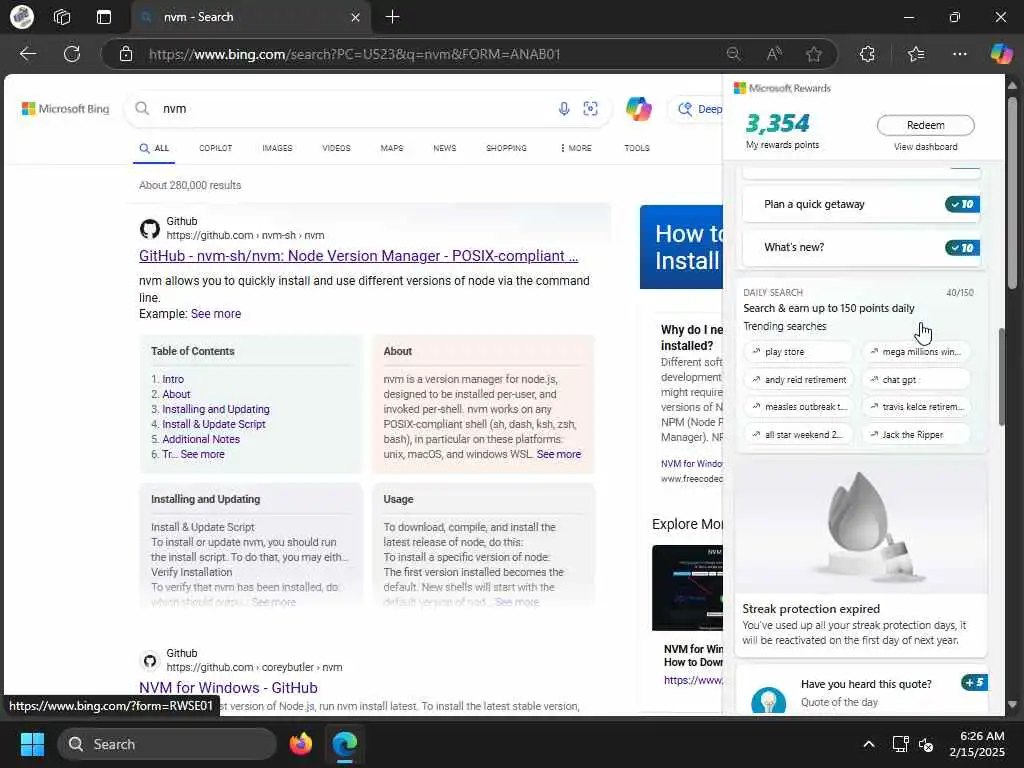Search trending topic play store
The height and width of the screenshot is (768, 1024).
[798, 352]
